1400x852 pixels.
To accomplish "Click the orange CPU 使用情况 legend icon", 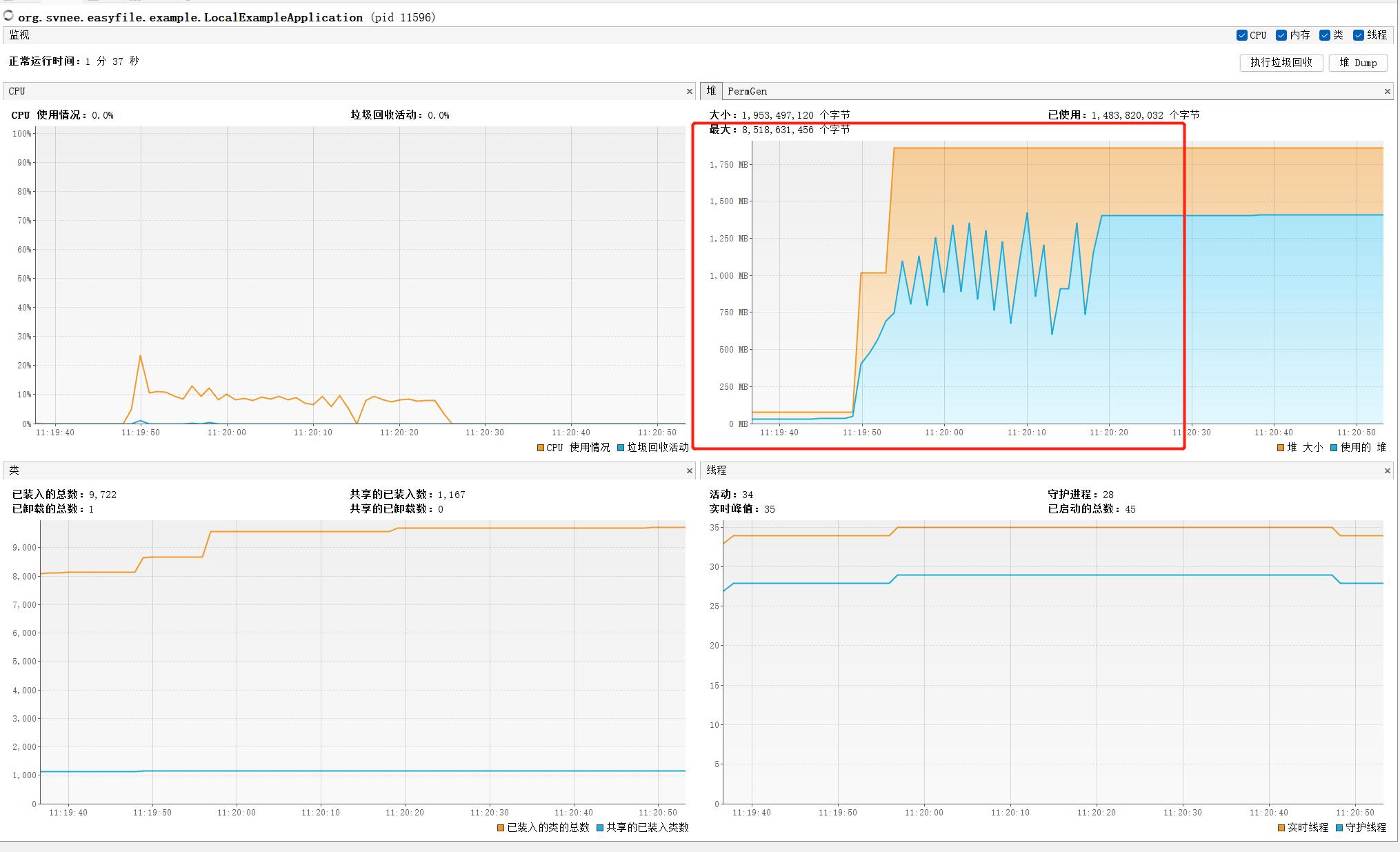I will pyautogui.click(x=540, y=447).
